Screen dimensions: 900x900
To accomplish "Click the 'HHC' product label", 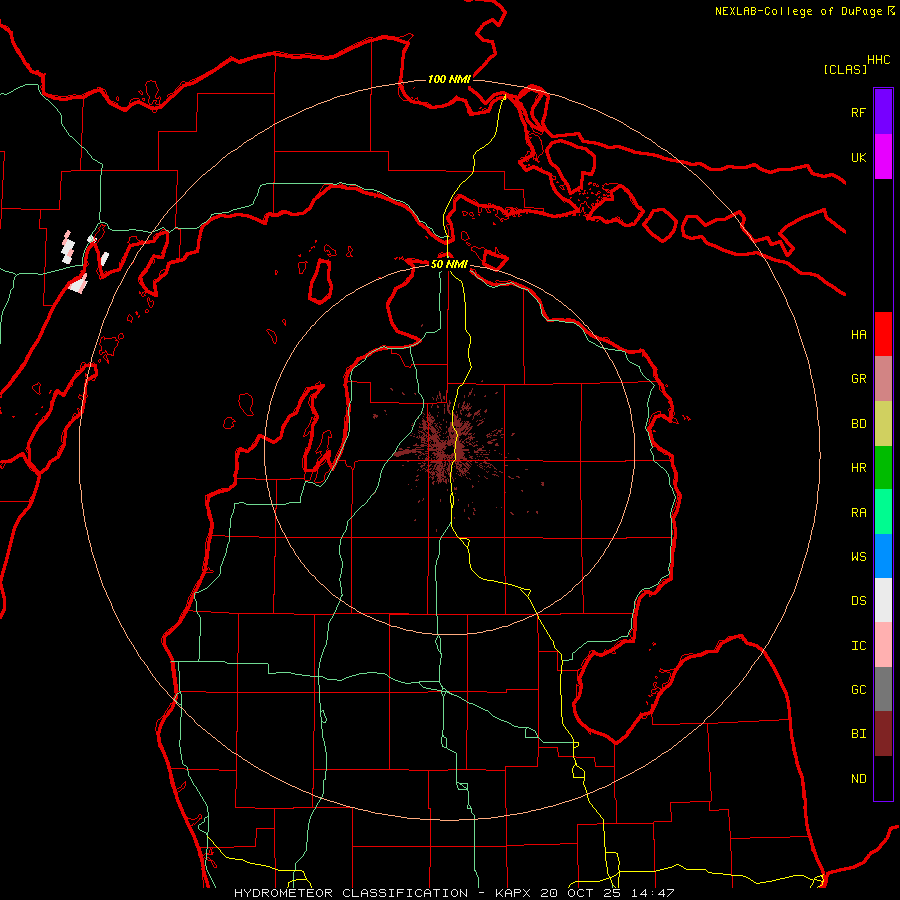I will pyautogui.click(x=879, y=60).
